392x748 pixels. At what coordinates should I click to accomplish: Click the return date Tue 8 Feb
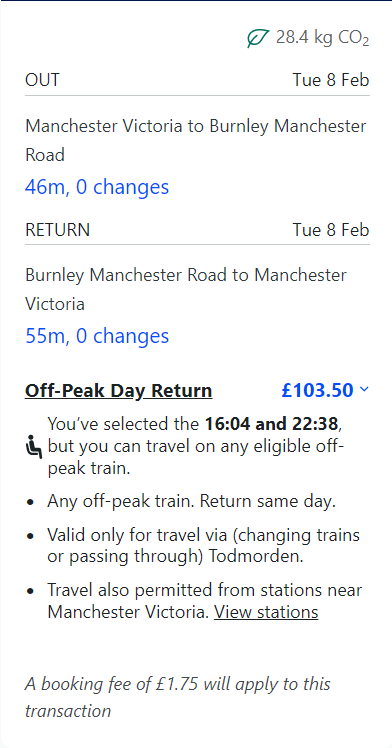pos(331,229)
